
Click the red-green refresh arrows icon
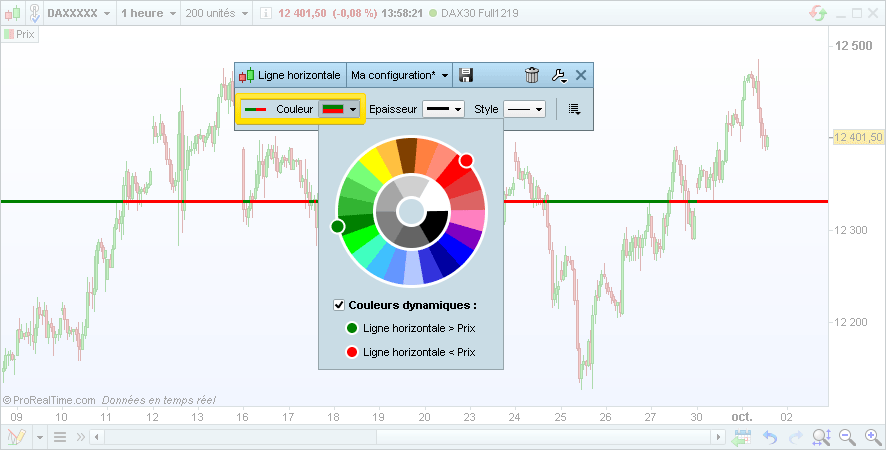(x=818, y=13)
